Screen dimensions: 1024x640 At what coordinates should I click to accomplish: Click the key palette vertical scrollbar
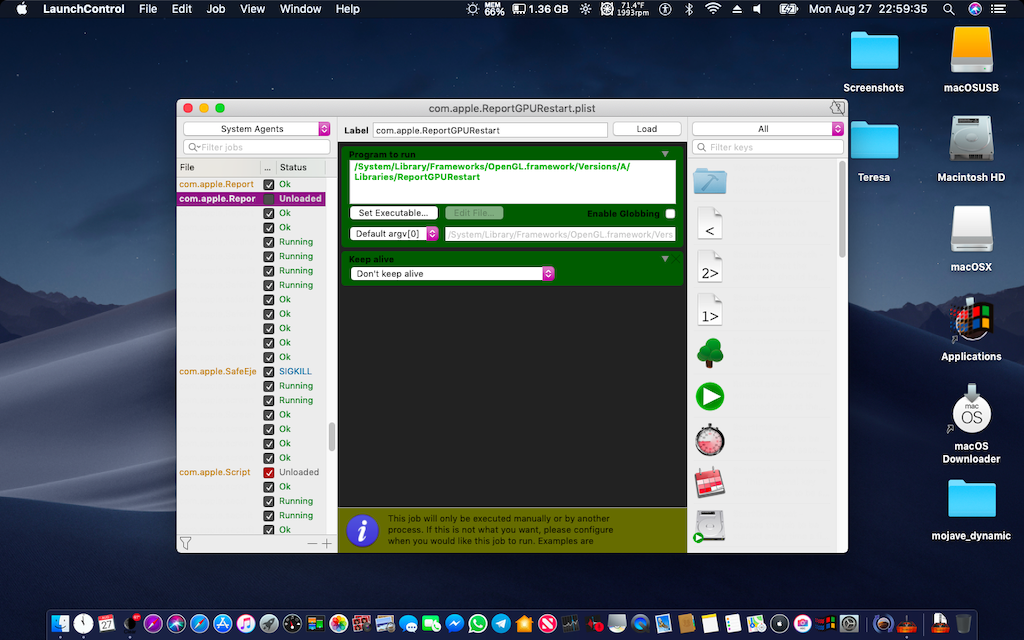pos(842,209)
